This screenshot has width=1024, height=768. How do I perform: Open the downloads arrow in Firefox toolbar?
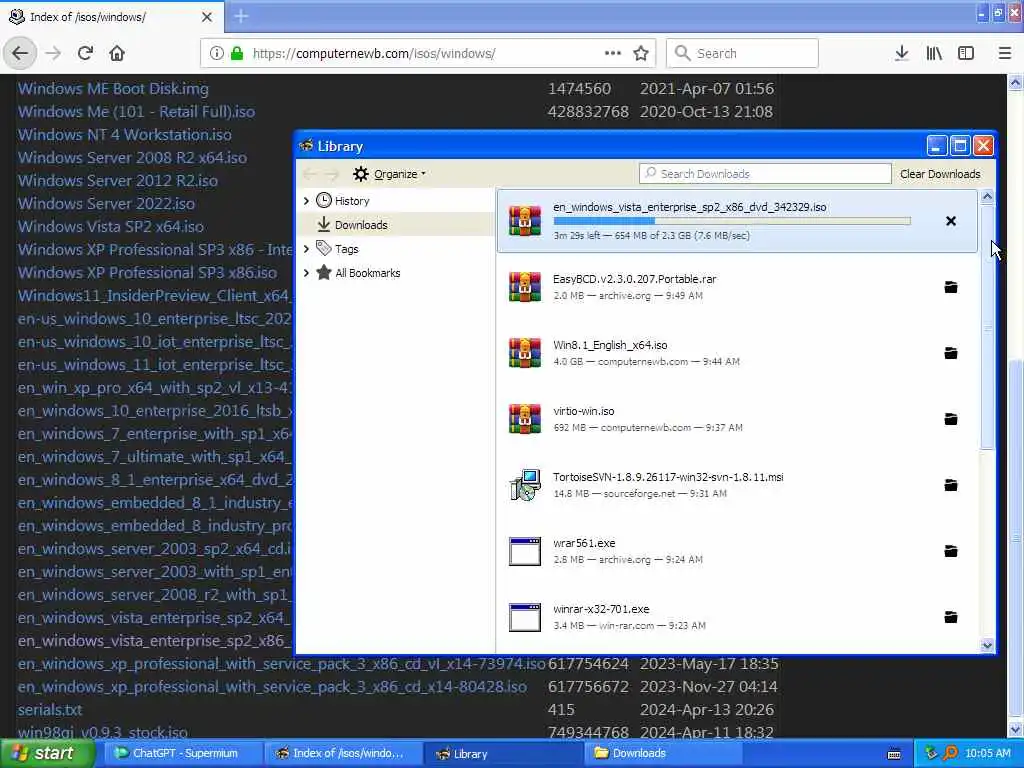click(902, 53)
